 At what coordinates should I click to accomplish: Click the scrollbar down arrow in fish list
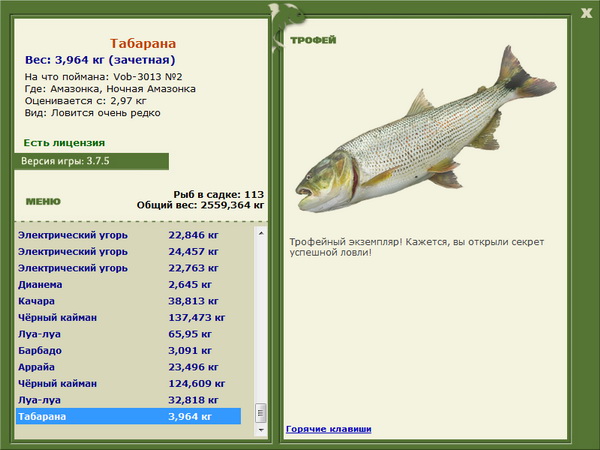pos(261,430)
